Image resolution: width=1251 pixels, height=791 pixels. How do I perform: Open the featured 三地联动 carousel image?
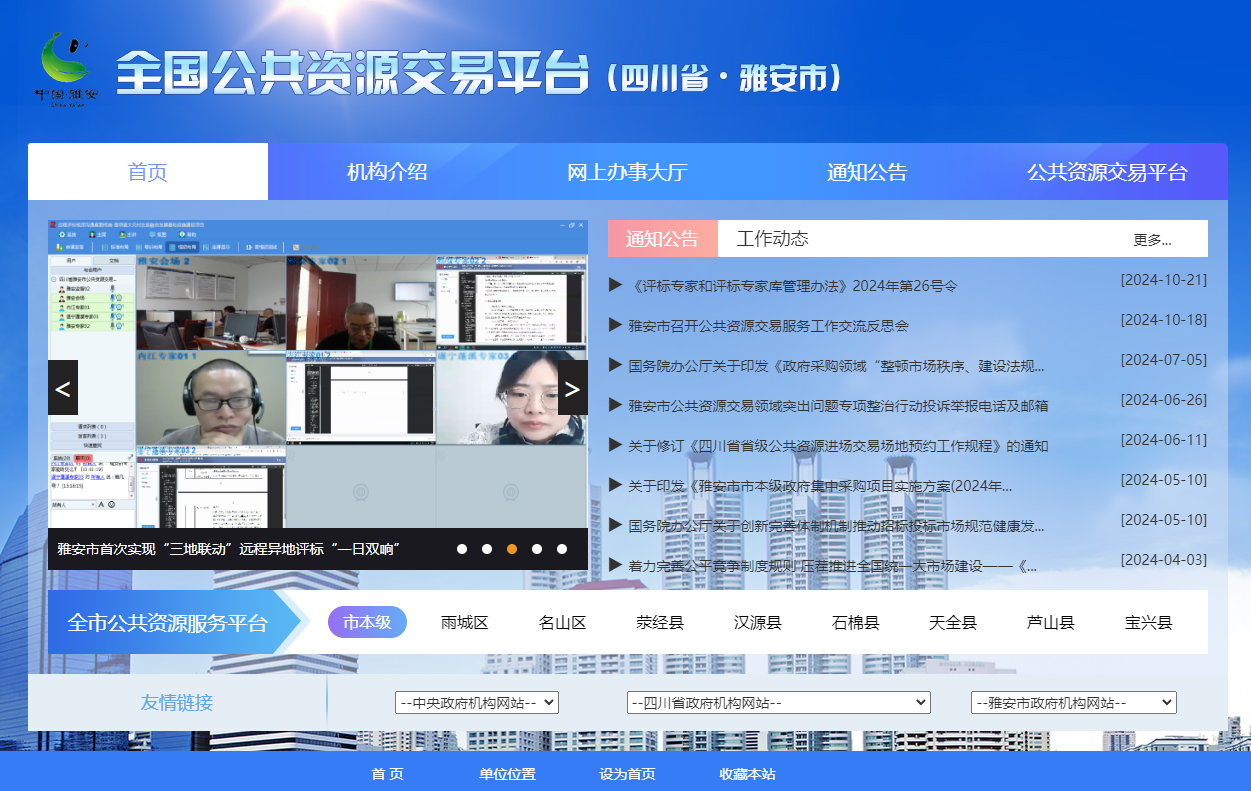click(315, 380)
